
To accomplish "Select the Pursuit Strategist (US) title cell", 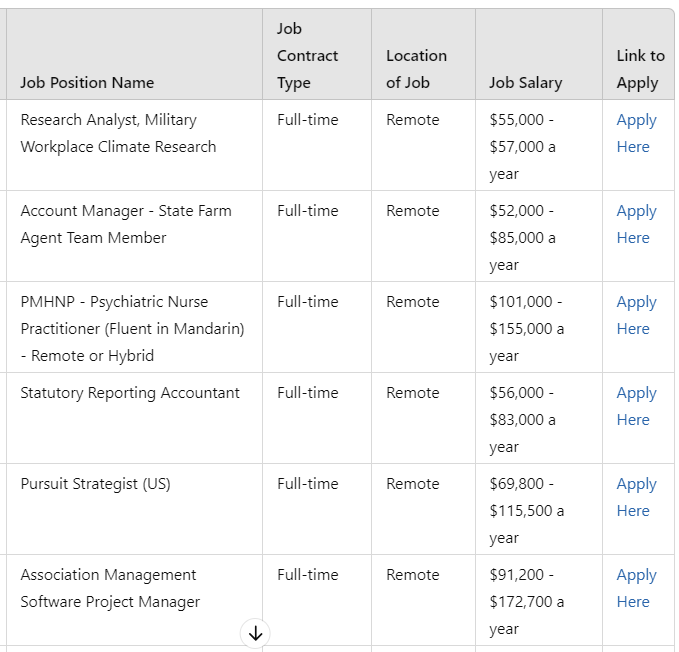I will [95, 484].
